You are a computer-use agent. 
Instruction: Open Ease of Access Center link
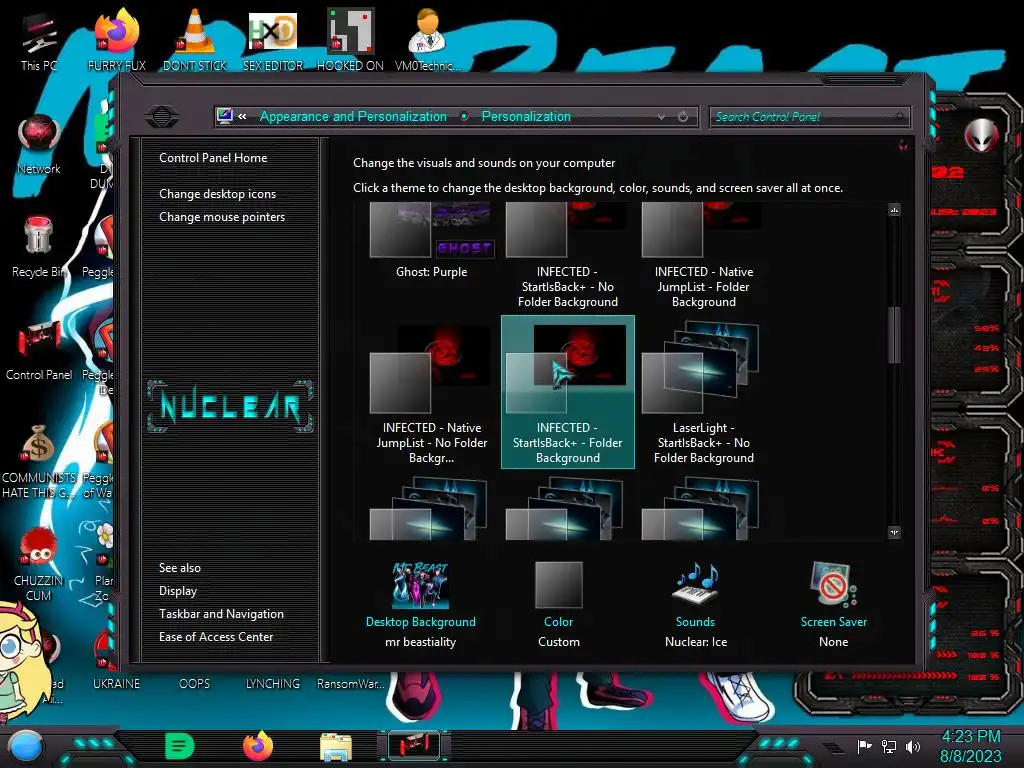tap(216, 637)
